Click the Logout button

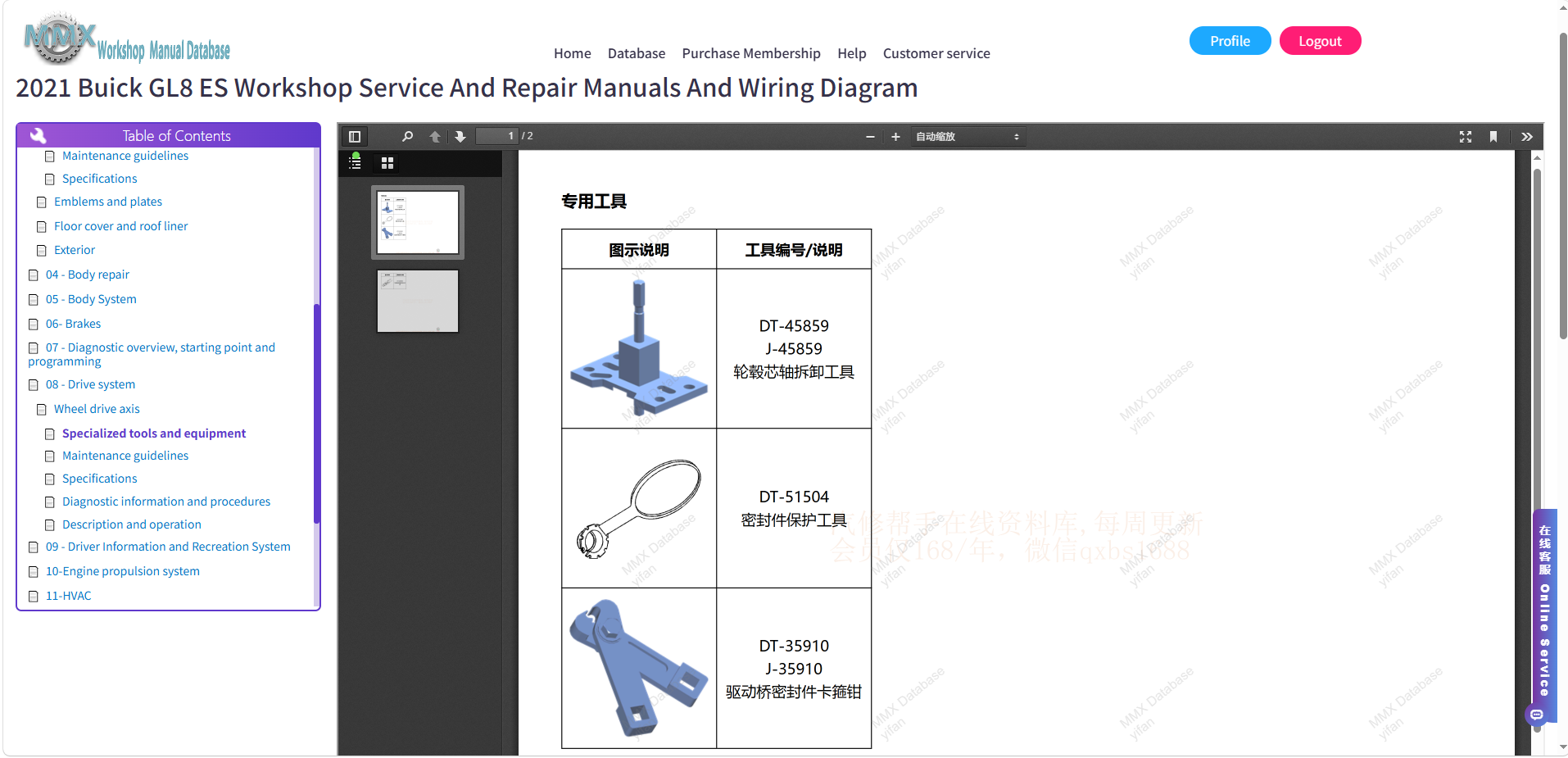click(1320, 41)
